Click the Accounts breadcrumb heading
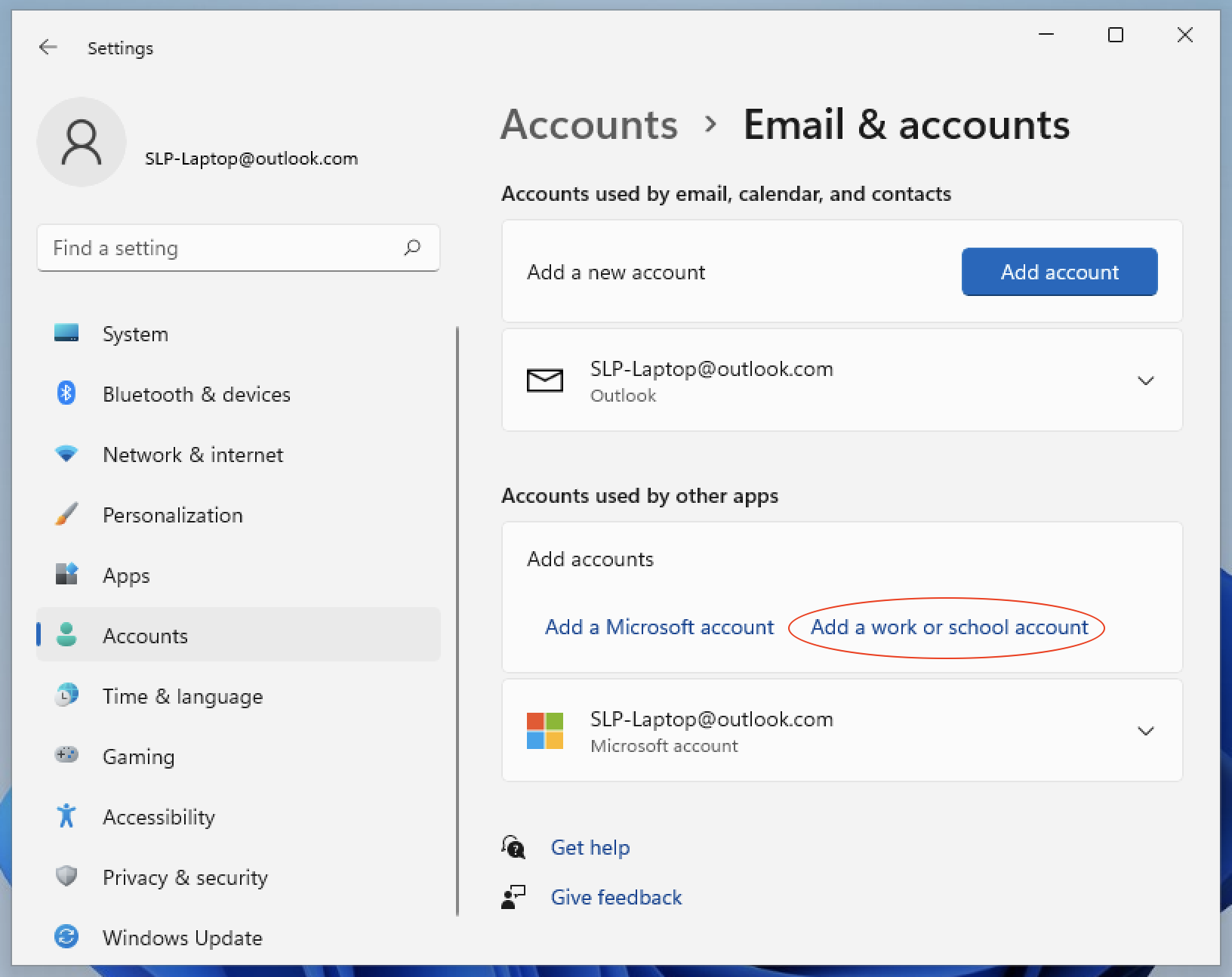Screen dimensions: 1232x977 (589, 125)
